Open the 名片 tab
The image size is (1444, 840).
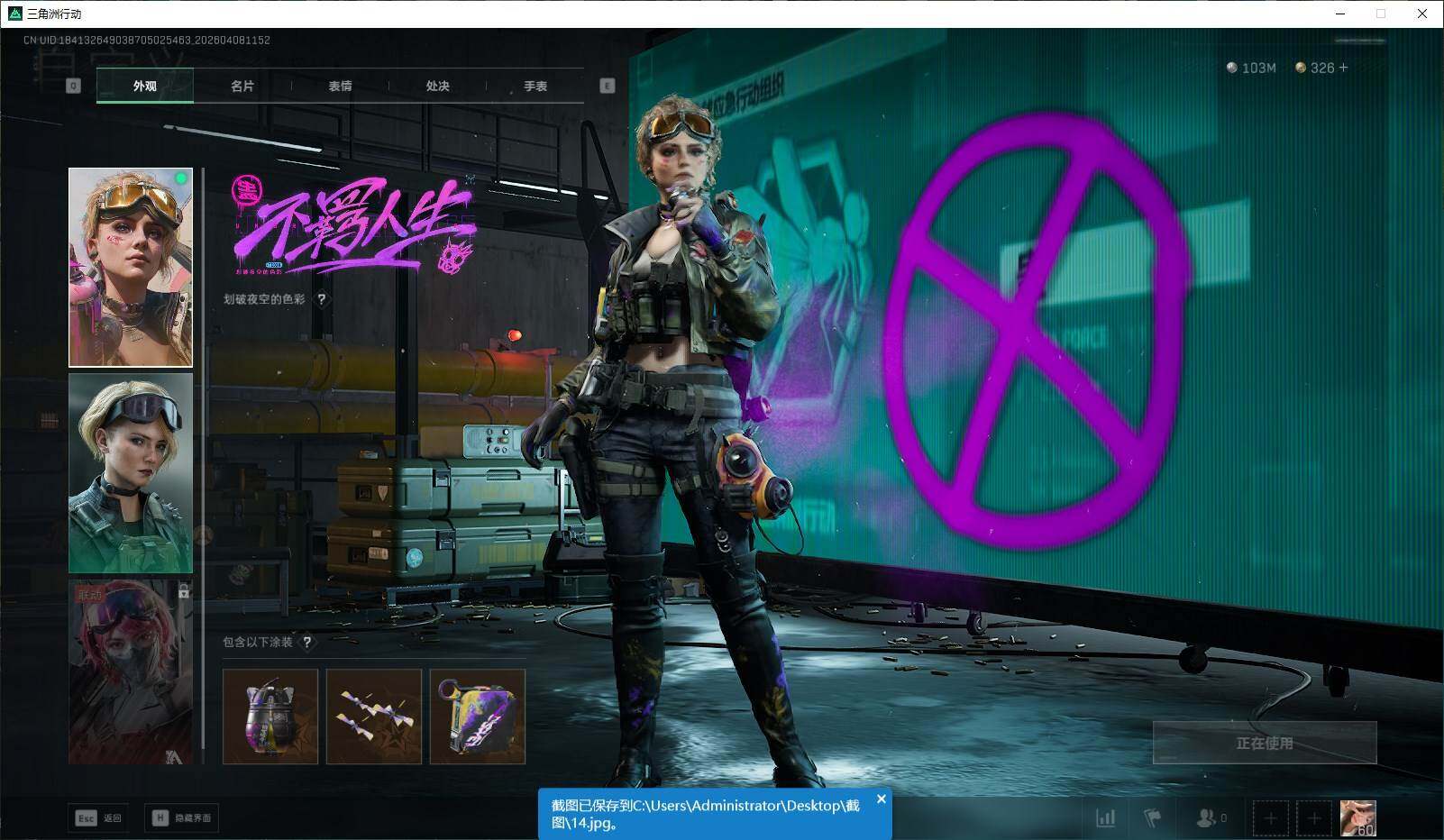pyautogui.click(x=242, y=86)
